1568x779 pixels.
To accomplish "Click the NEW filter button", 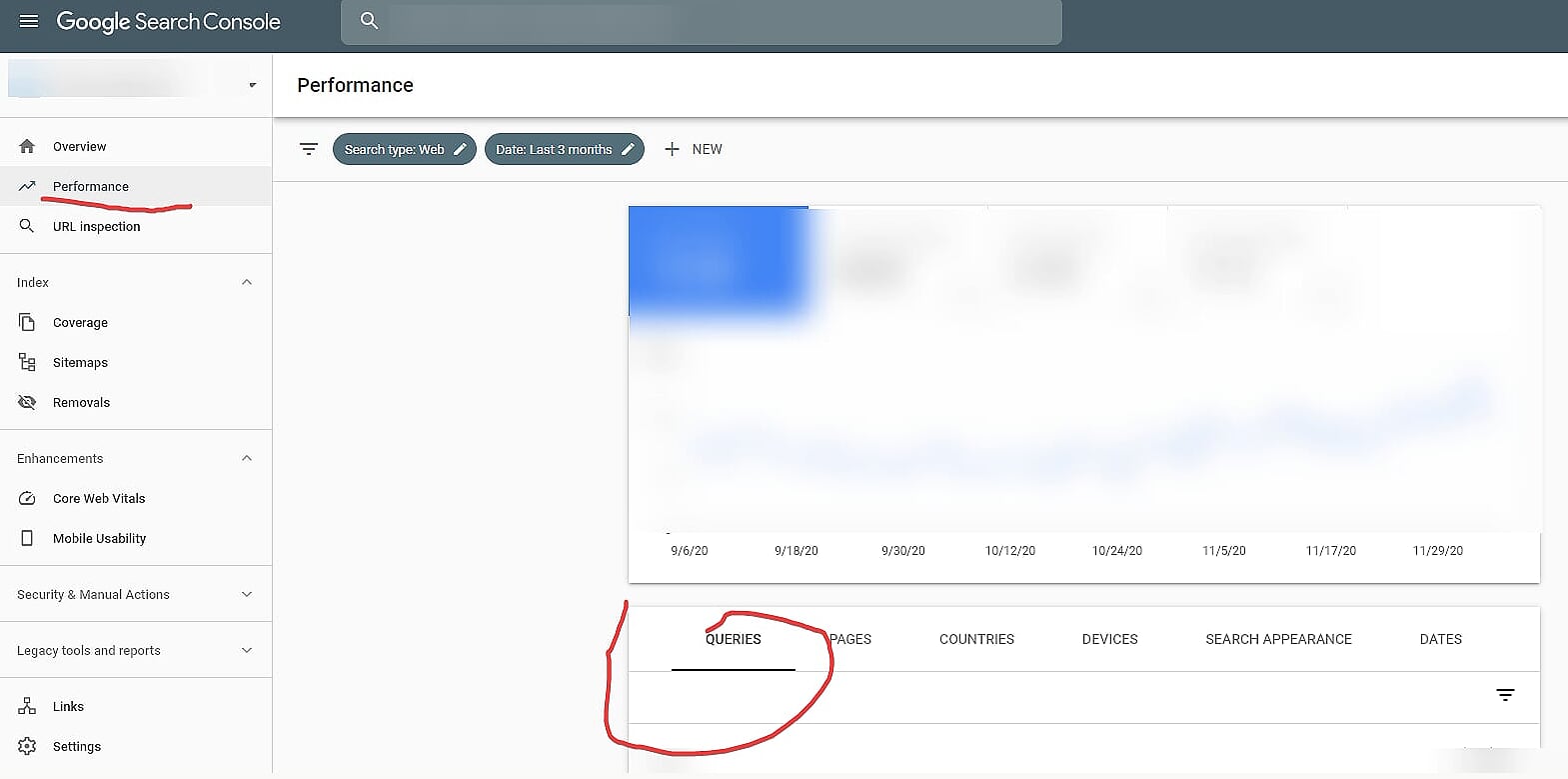I will tap(693, 149).
